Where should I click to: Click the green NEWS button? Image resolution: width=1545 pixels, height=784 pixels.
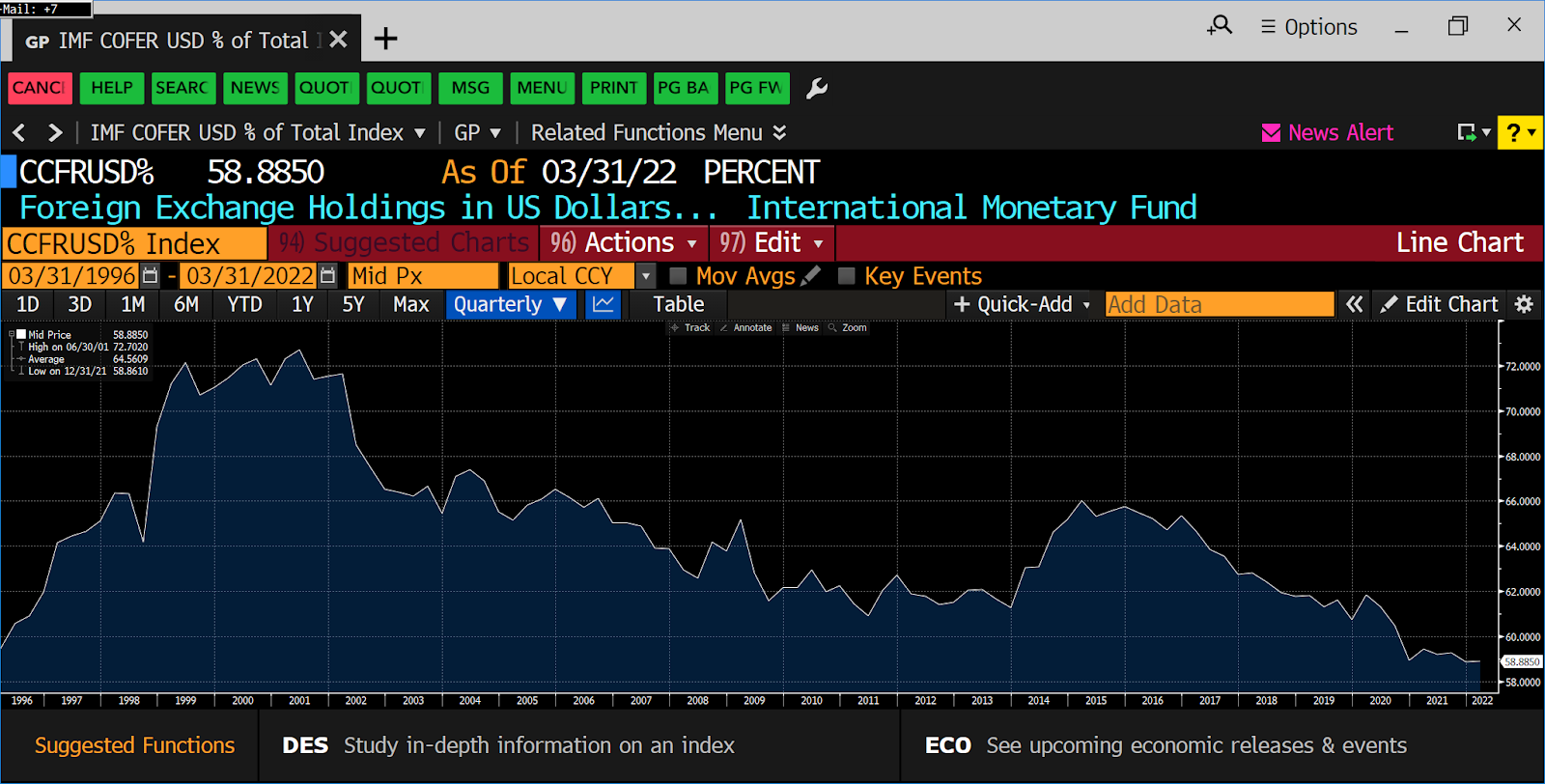255,88
